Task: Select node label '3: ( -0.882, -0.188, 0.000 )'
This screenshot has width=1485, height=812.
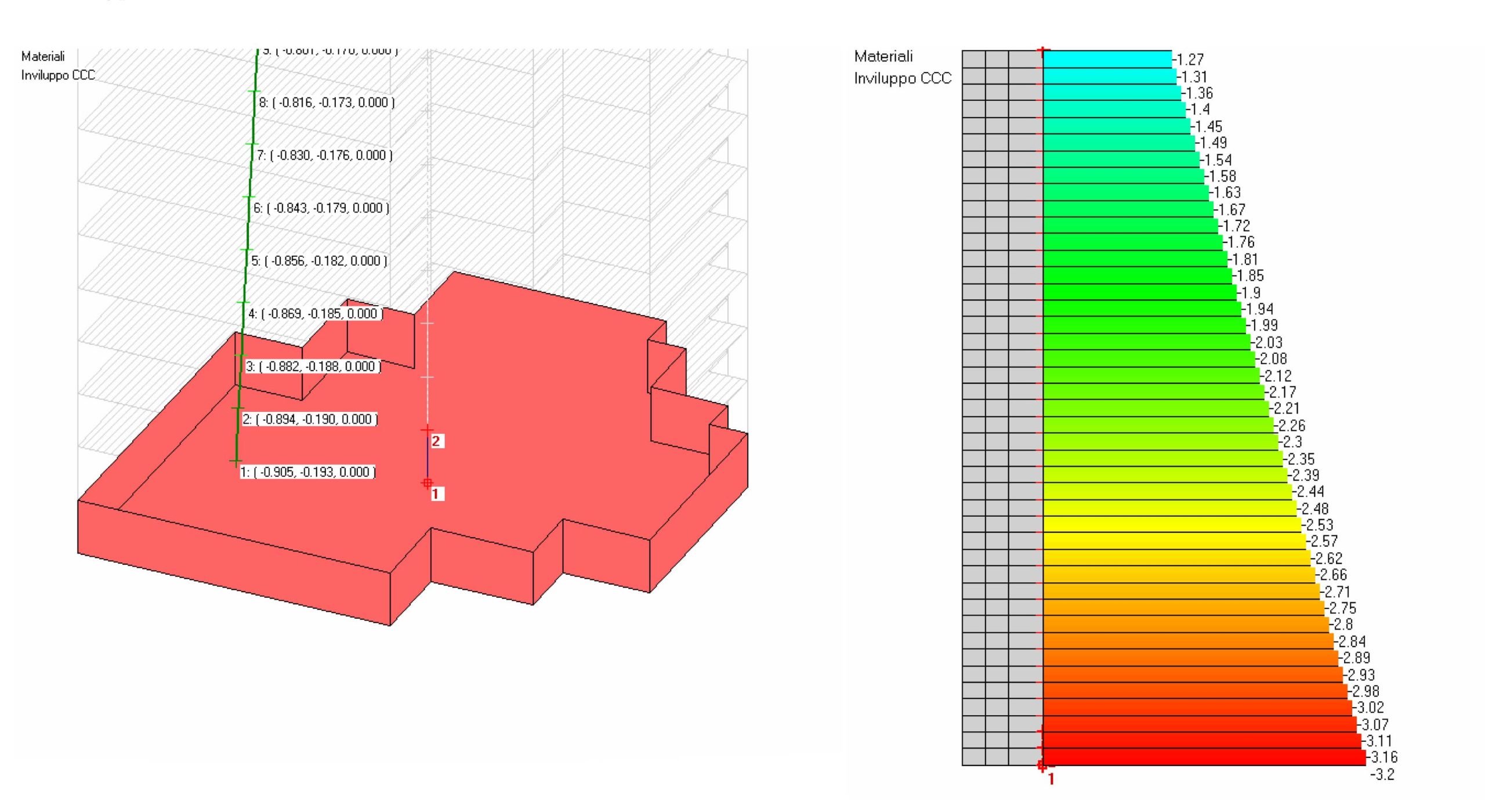Action: click(313, 367)
